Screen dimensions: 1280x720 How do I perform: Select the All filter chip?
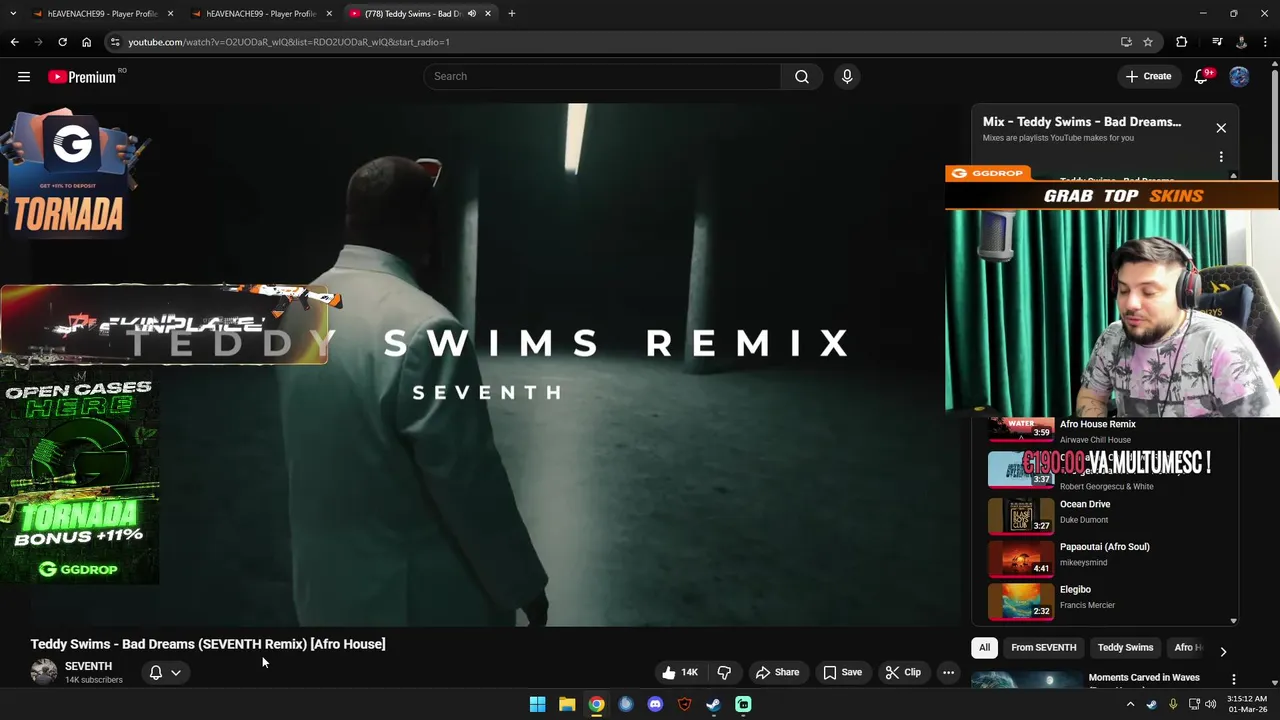coord(984,648)
